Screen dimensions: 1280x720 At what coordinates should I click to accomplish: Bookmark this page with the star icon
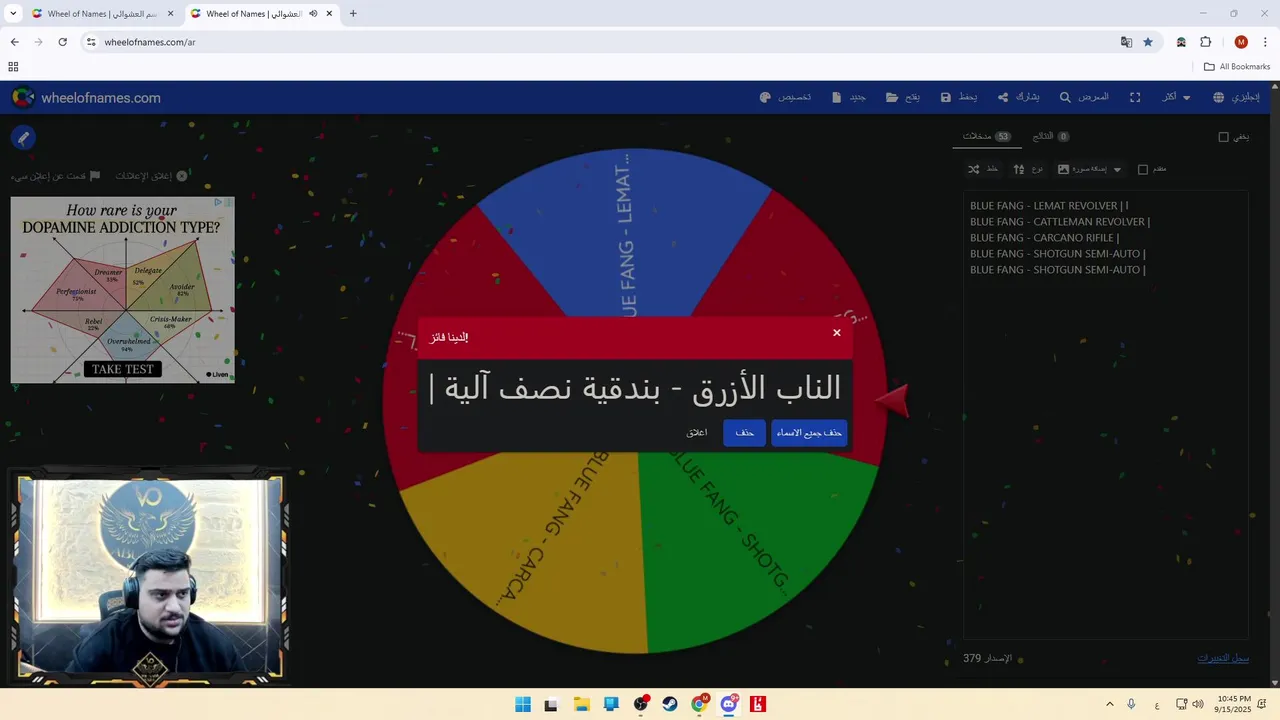click(x=1148, y=42)
